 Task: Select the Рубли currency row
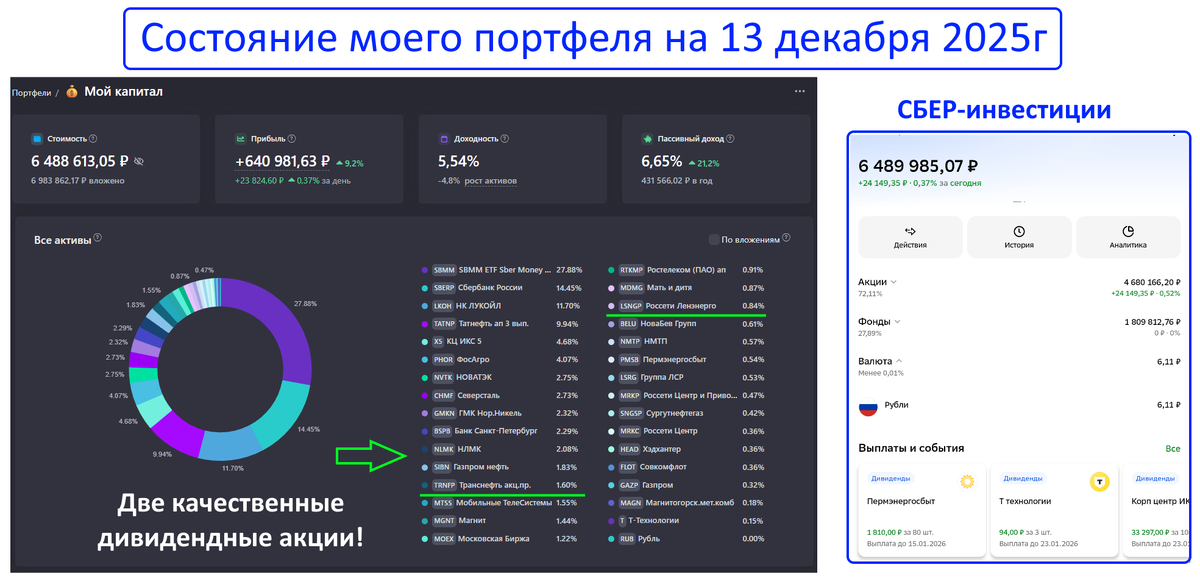(1019, 407)
